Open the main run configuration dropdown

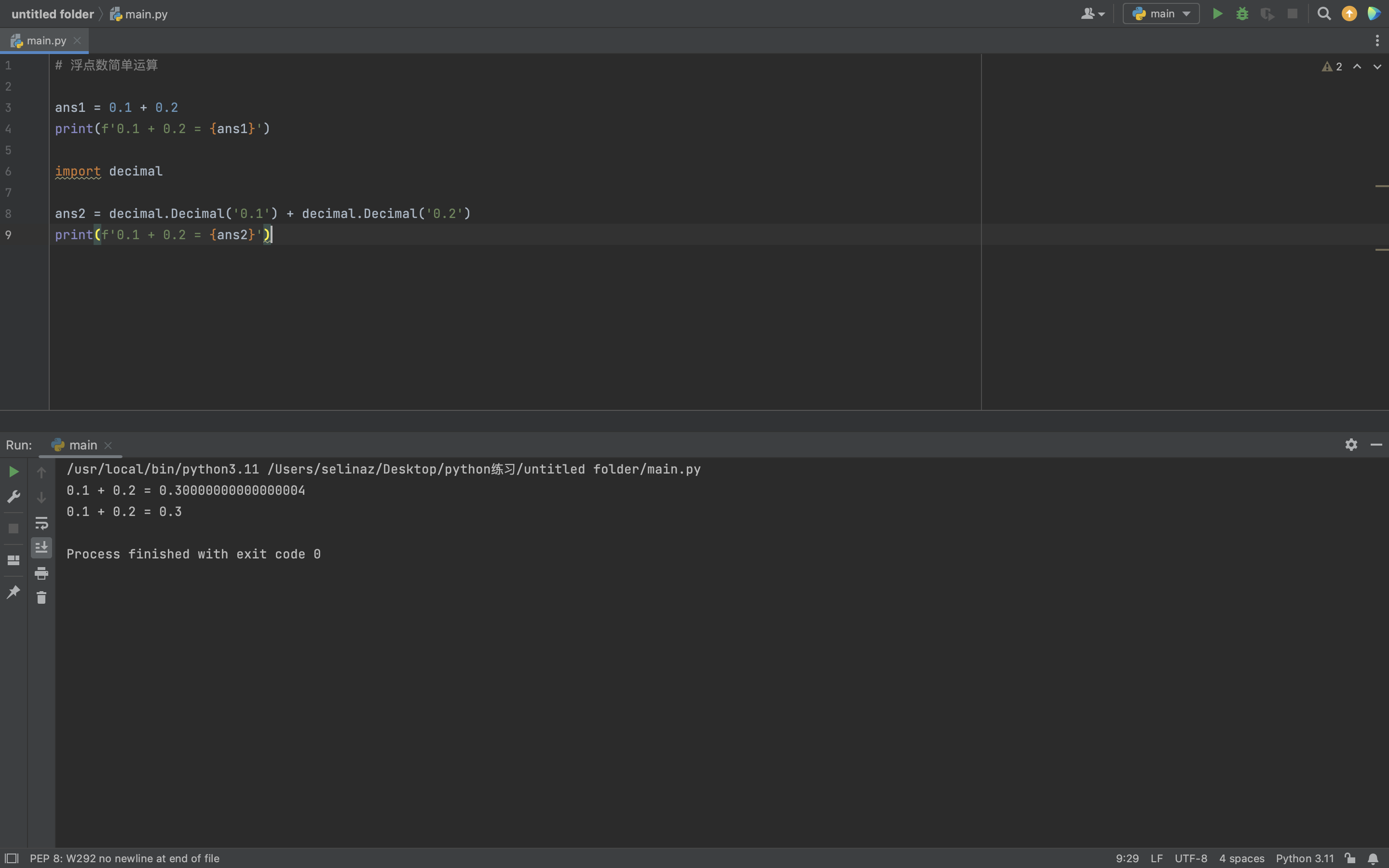click(1161, 14)
